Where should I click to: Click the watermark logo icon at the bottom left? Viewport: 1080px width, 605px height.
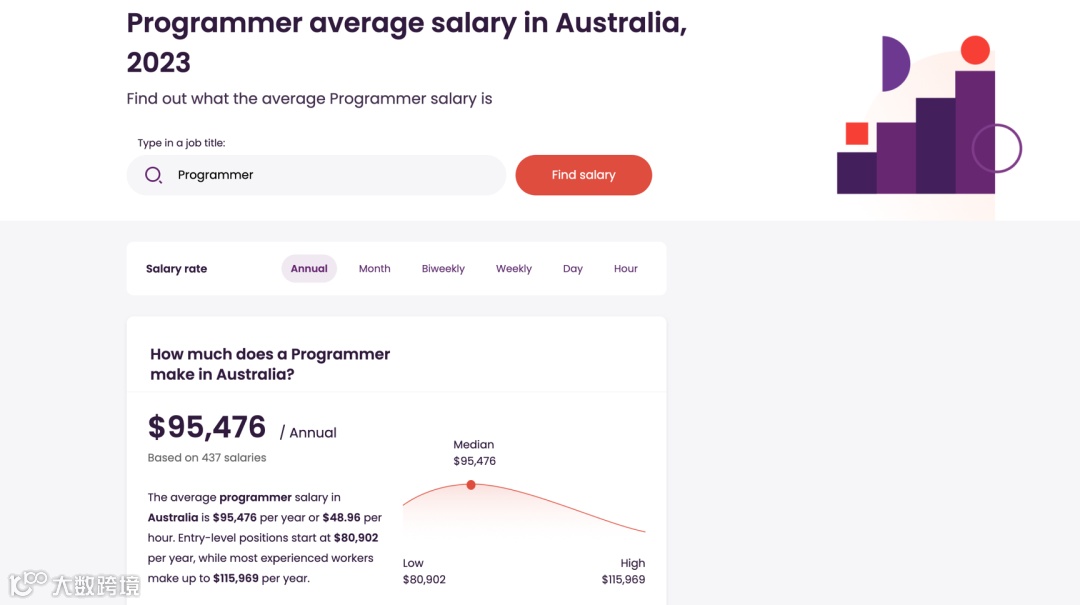pos(28,583)
